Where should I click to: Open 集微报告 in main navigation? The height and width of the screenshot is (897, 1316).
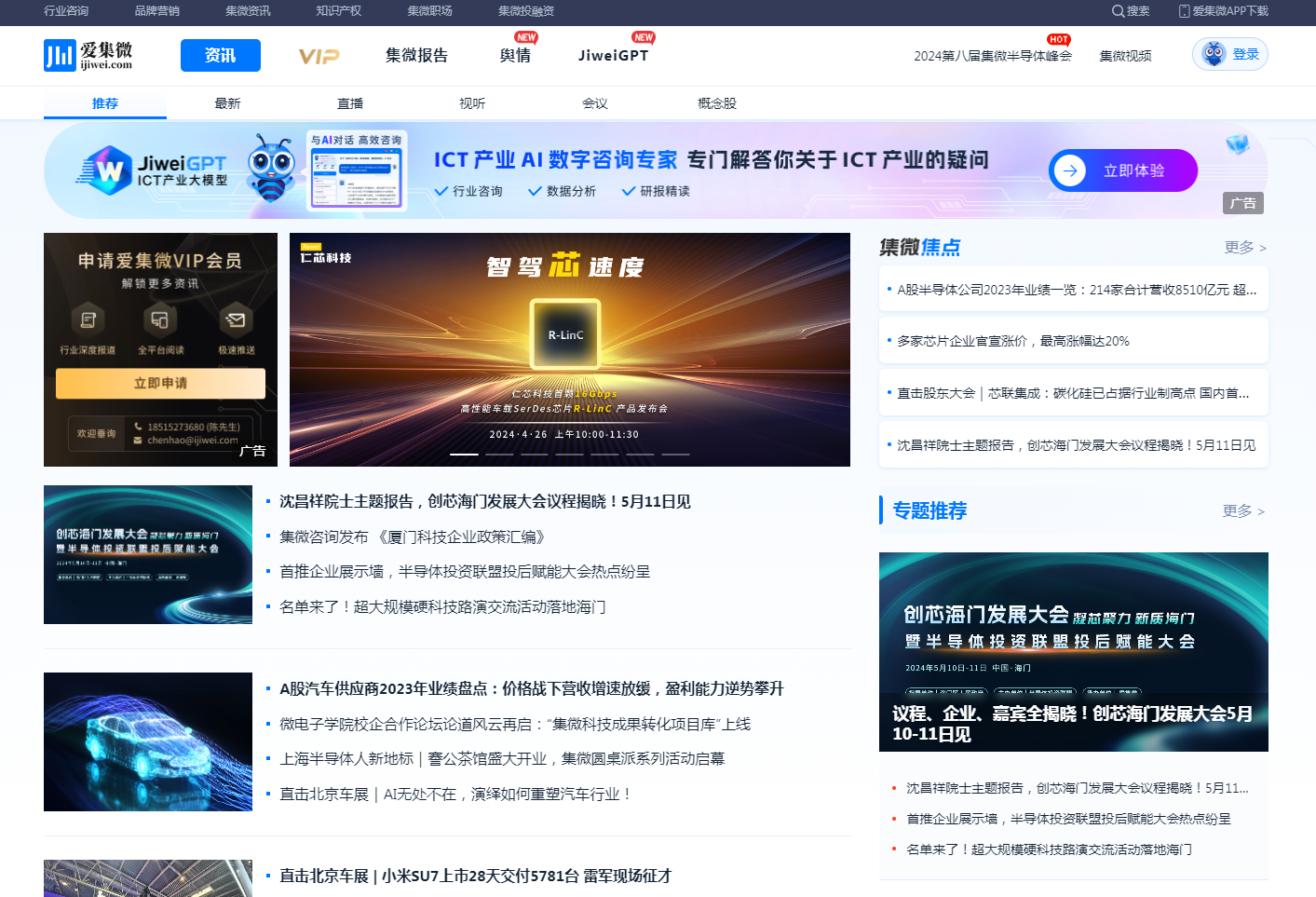coord(416,55)
